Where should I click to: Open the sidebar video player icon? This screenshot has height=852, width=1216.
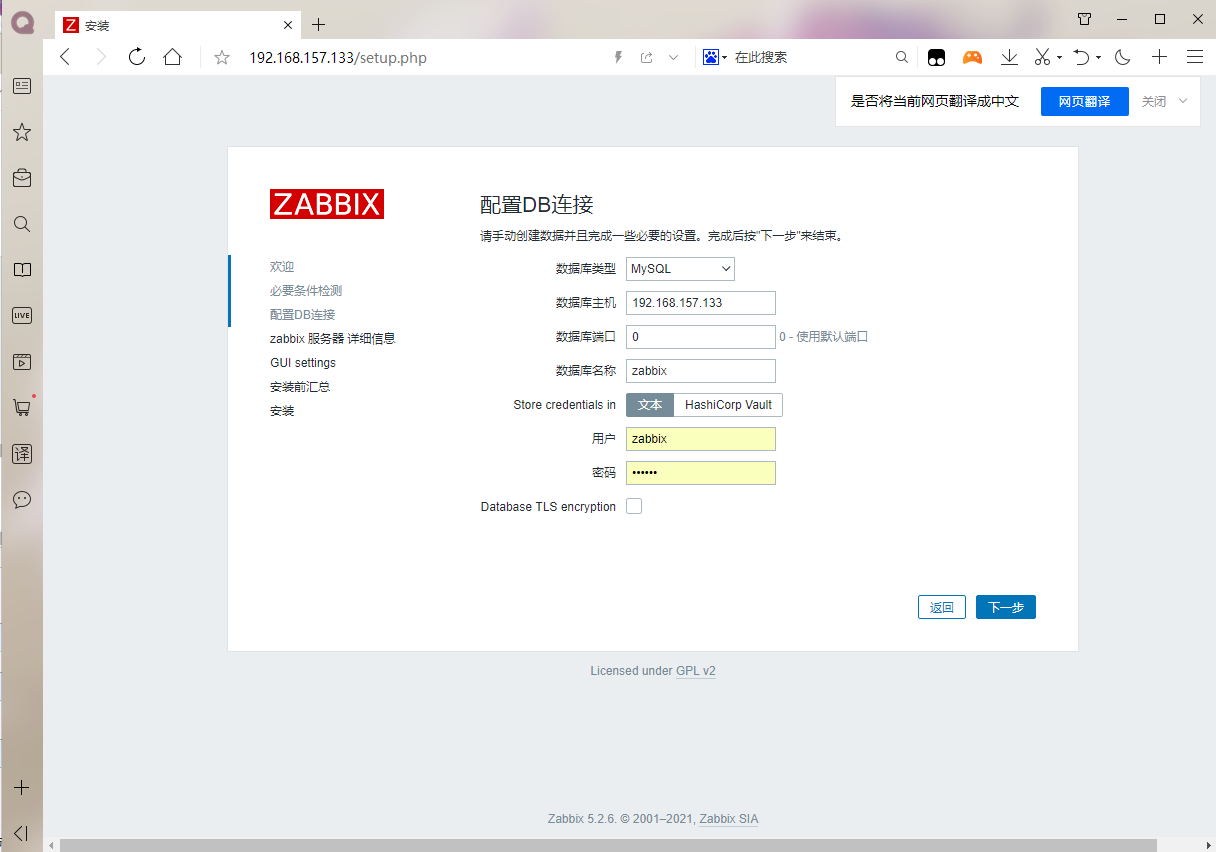21,362
